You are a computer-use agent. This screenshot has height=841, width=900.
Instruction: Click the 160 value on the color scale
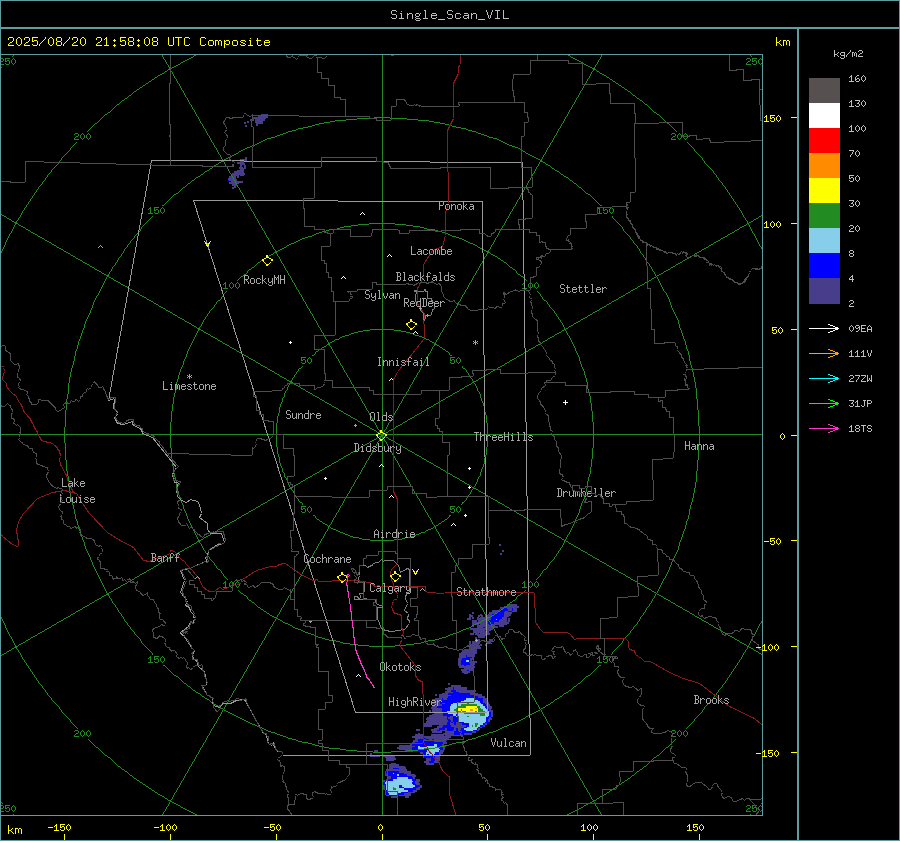857,79
